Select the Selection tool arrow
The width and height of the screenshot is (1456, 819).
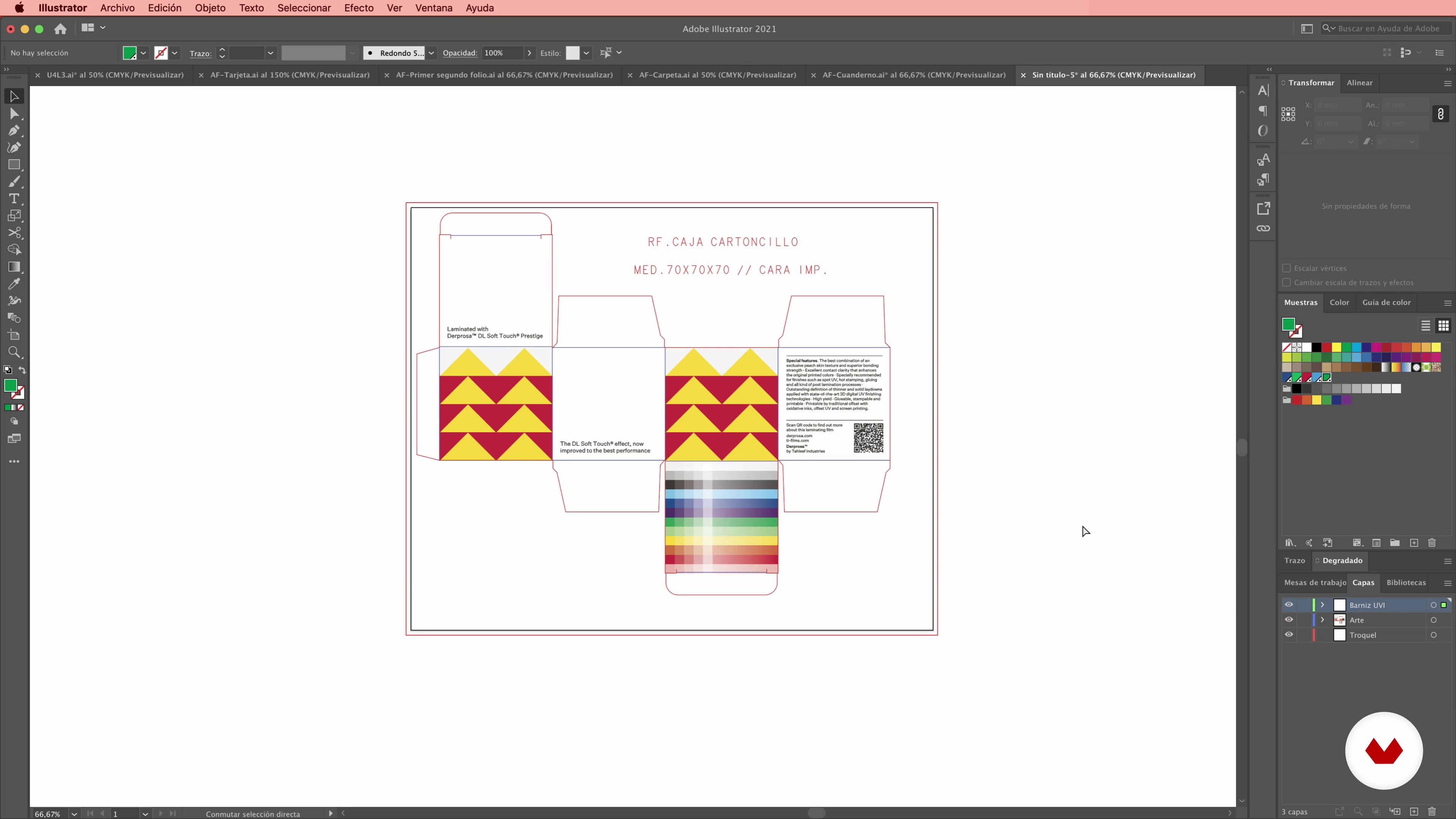click(x=14, y=97)
